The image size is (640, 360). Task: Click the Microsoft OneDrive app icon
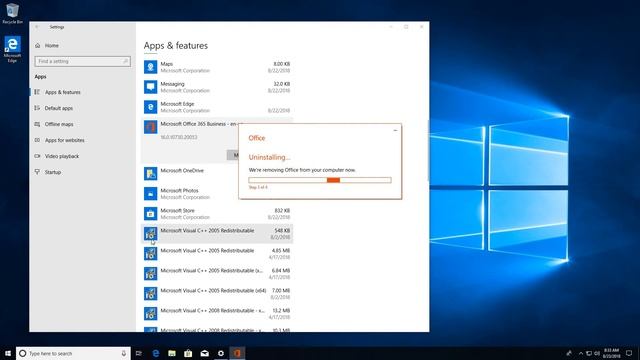tap(150, 173)
